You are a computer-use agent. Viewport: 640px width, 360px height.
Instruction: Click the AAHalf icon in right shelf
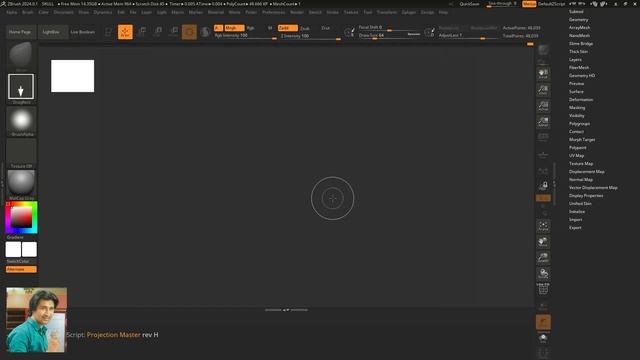[543, 122]
